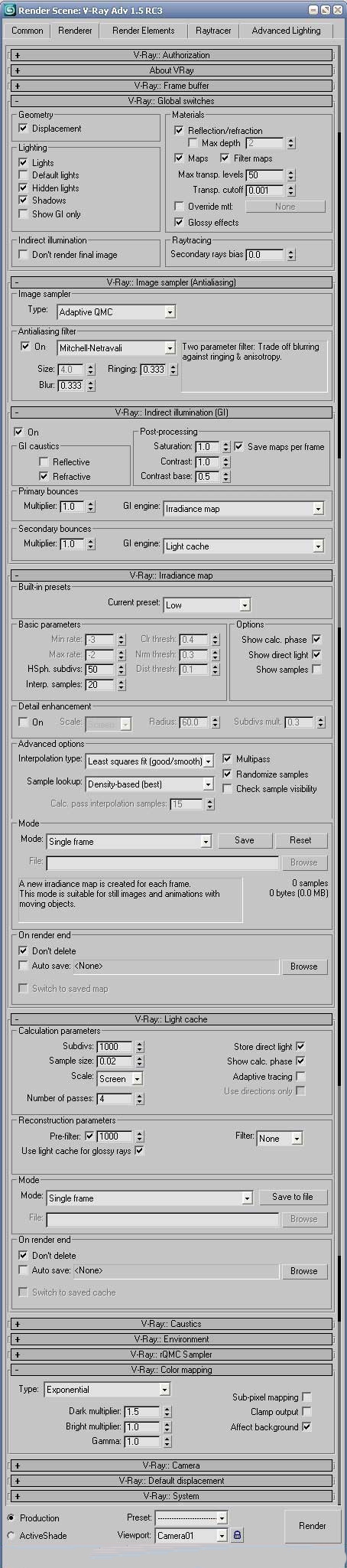Expand the V-Ray:: Frame buffer rollout
The height and width of the screenshot is (1568, 347).
coord(172,86)
